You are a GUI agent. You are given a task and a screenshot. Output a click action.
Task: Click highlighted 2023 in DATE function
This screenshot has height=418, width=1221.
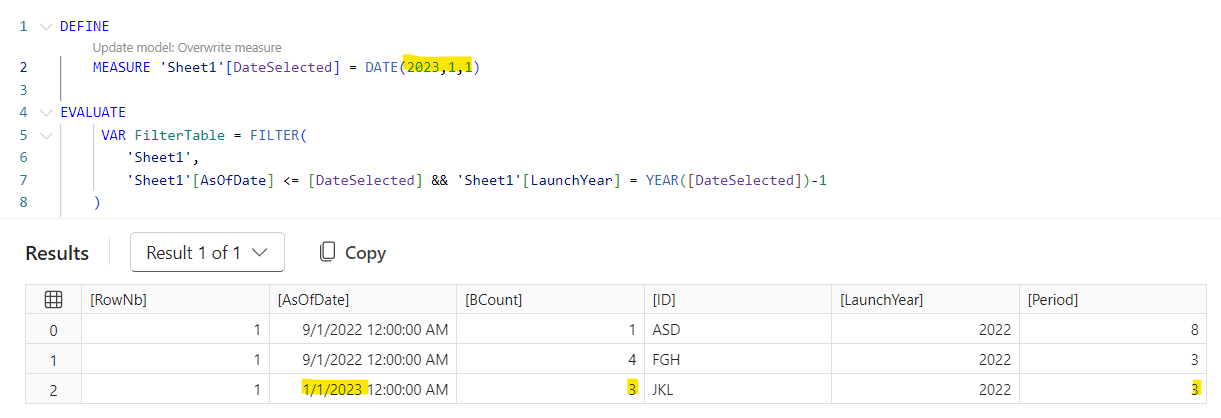422,68
